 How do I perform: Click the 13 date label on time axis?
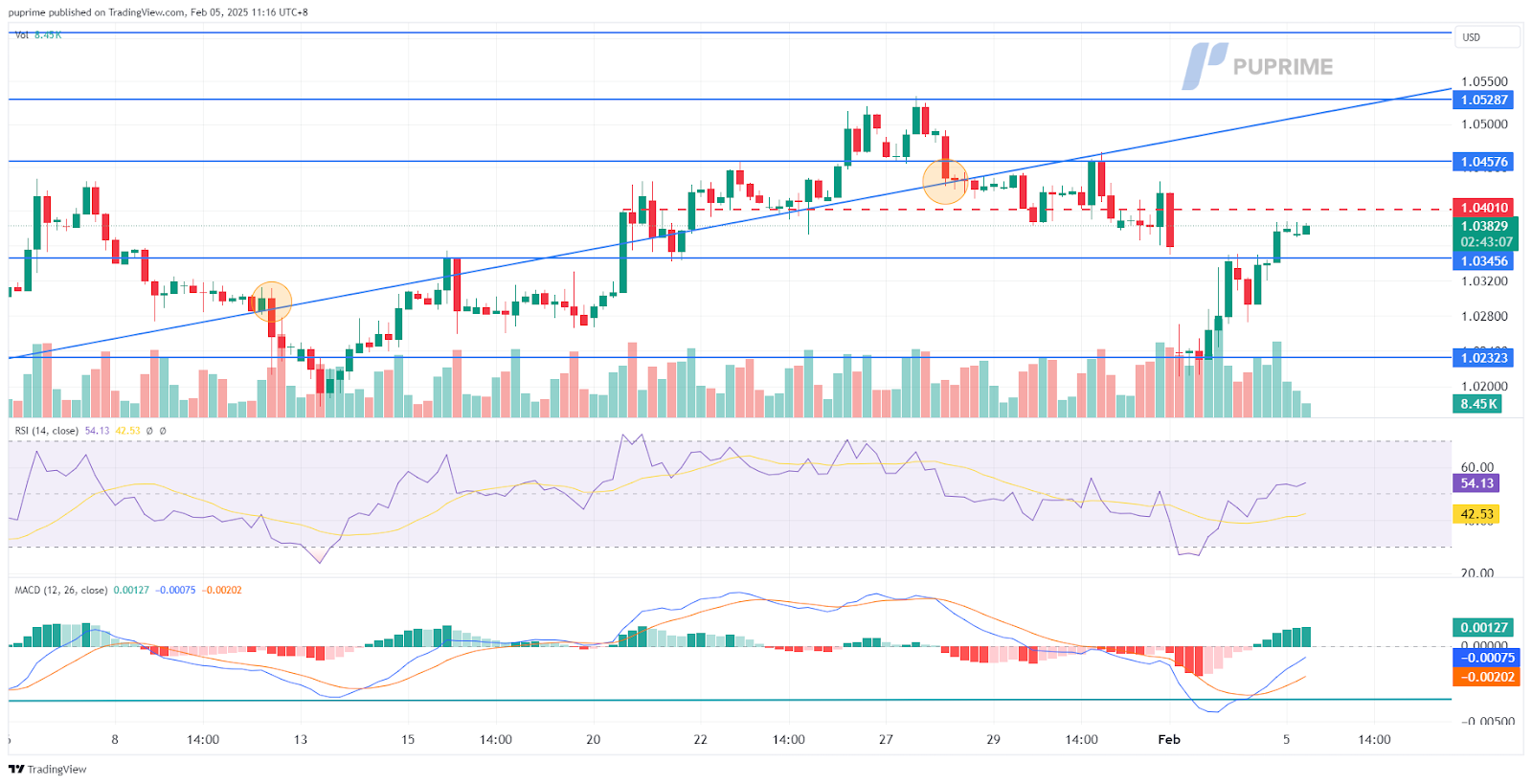coord(301,739)
